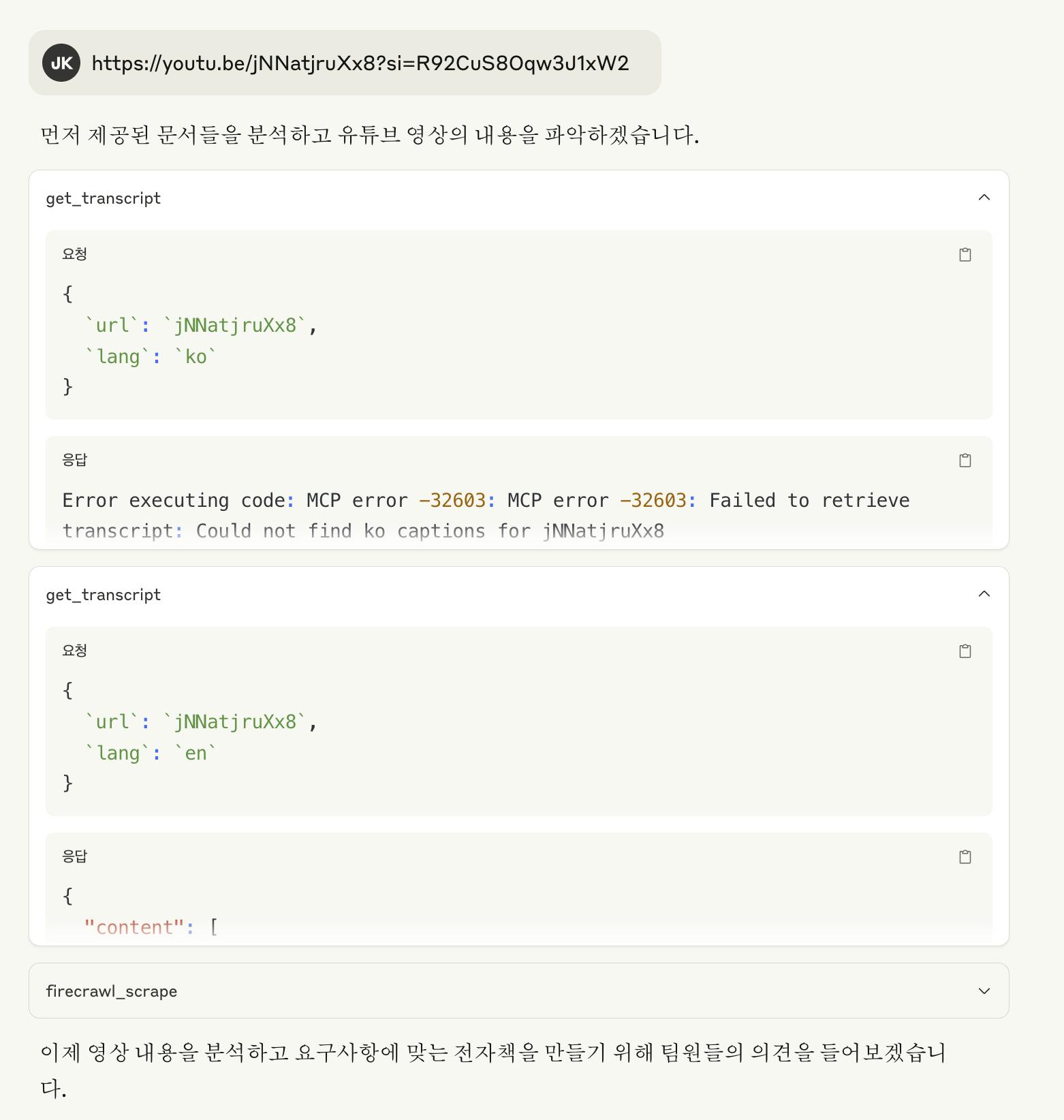Click the opening assistant sentence about 유튜브 영상
1064x1120 pixels.
(369, 135)
